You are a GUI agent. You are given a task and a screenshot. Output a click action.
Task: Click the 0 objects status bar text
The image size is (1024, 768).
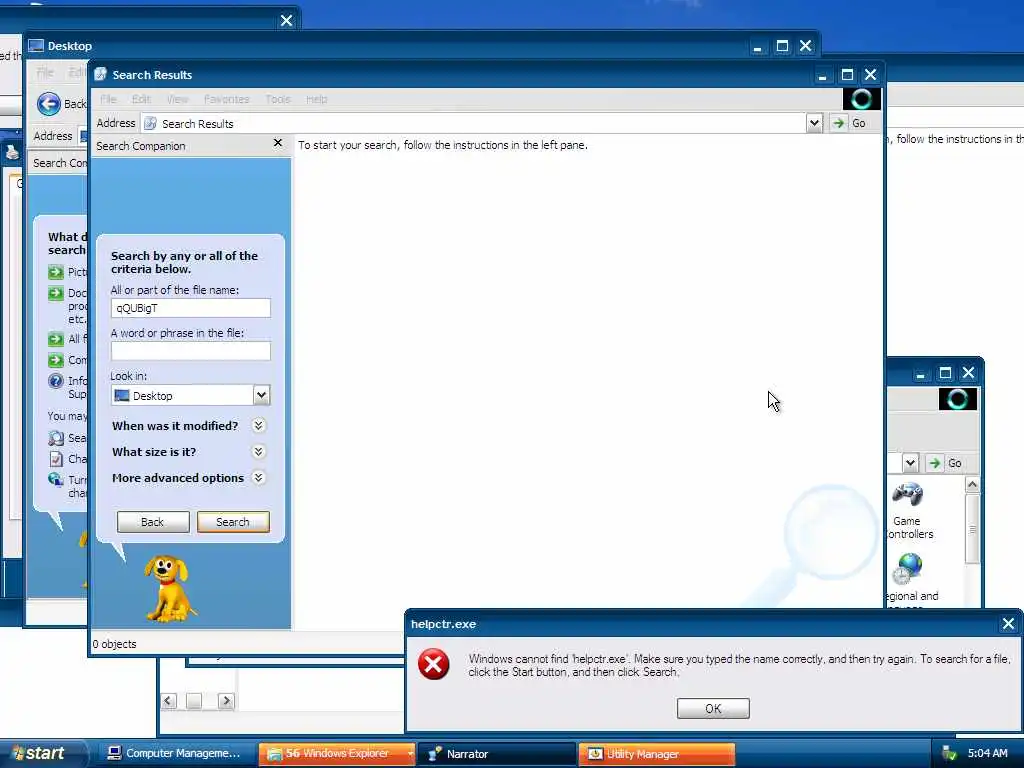pos(115,644)
